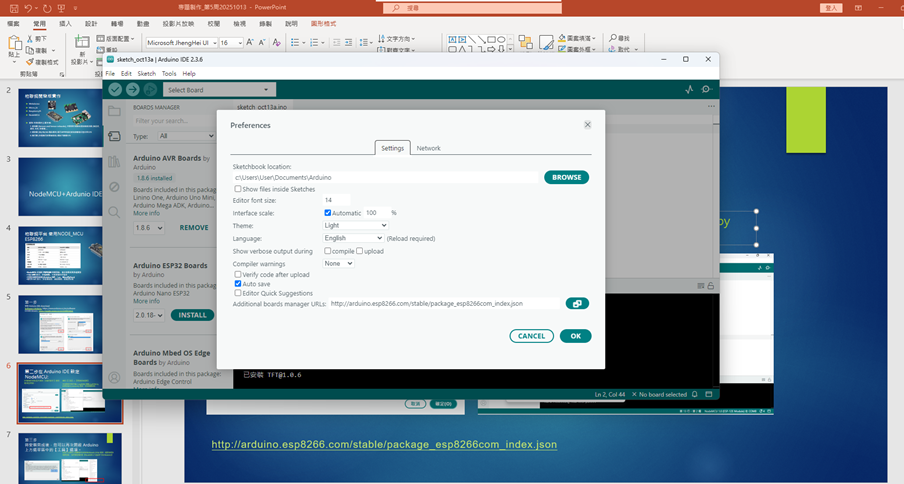This screenshot has width=904, height=484.
Task: Click the Arduino Upload arrow icon
Action: click(132, 90)
